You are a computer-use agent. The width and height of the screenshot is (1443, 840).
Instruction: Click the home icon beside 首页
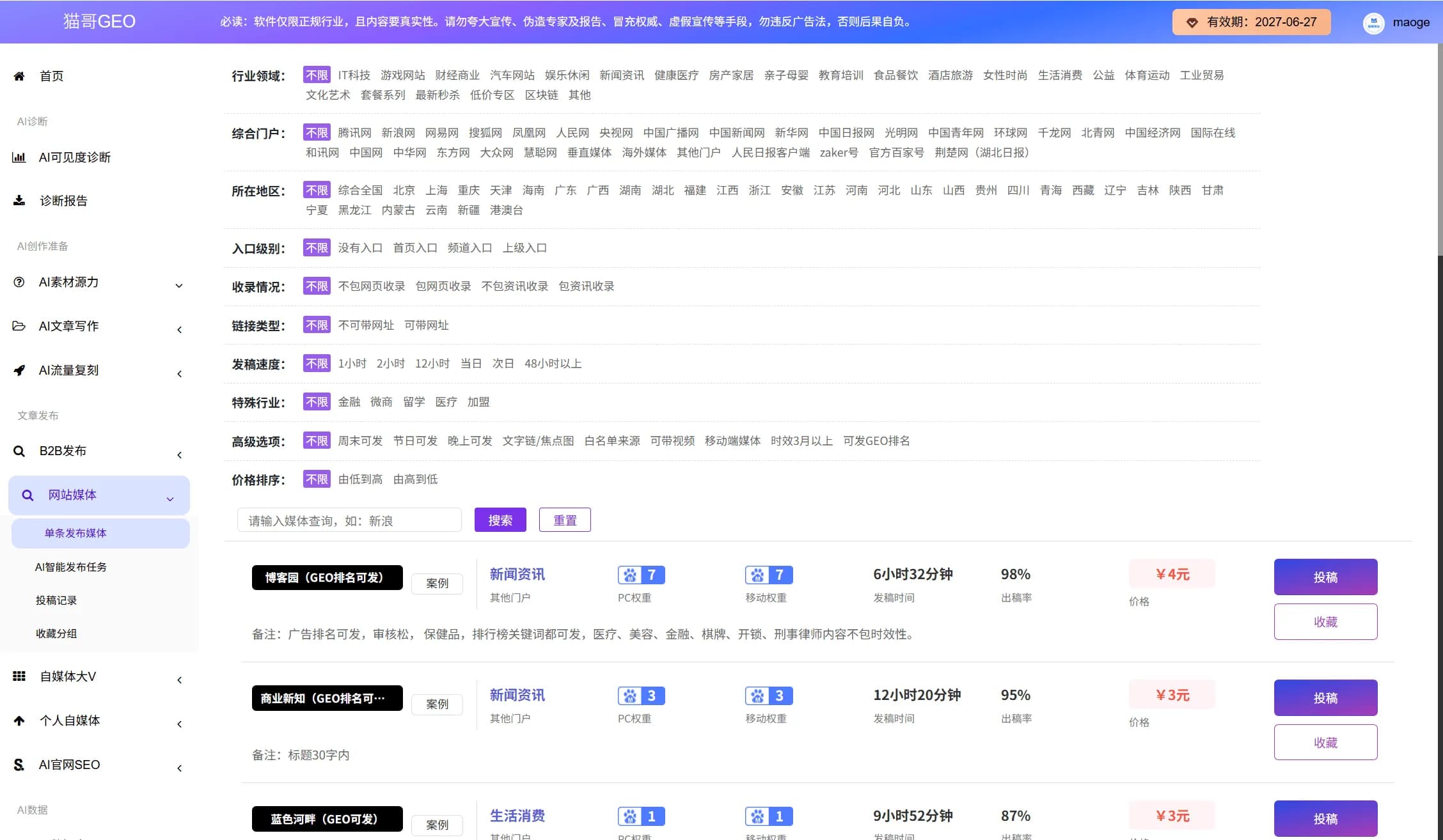19,76
